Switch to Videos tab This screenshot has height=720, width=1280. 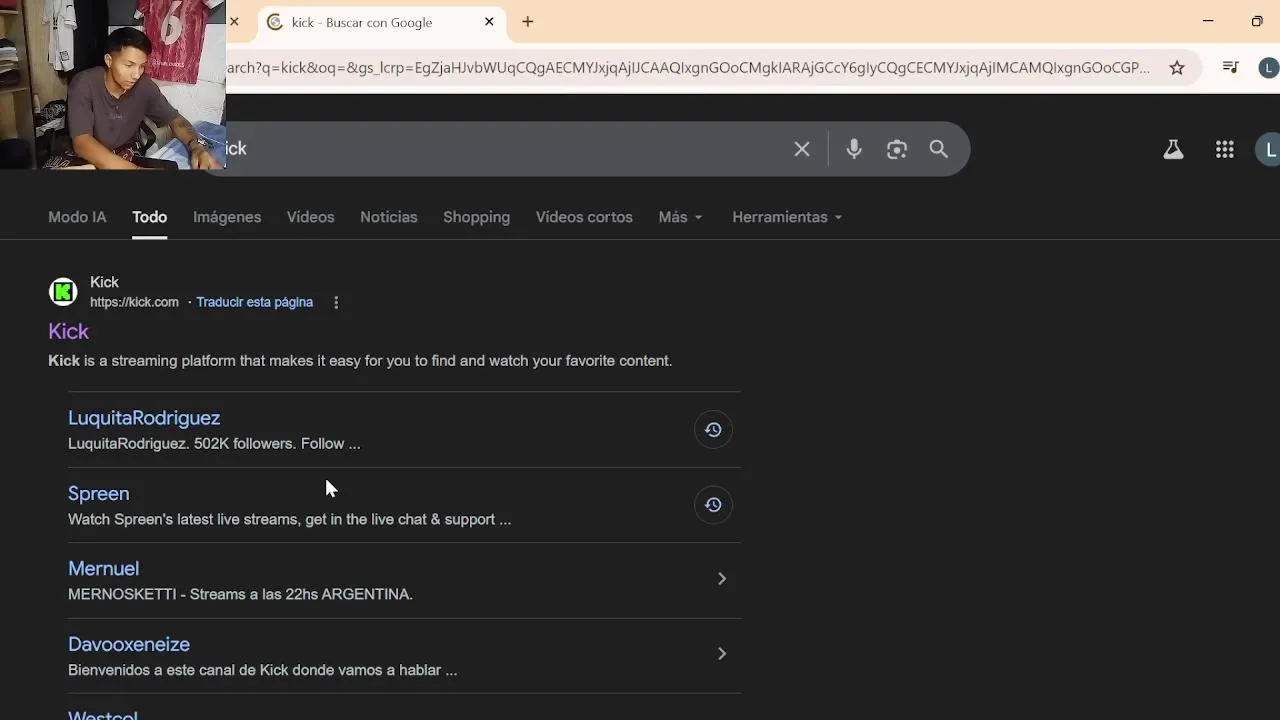pos(310,217)
